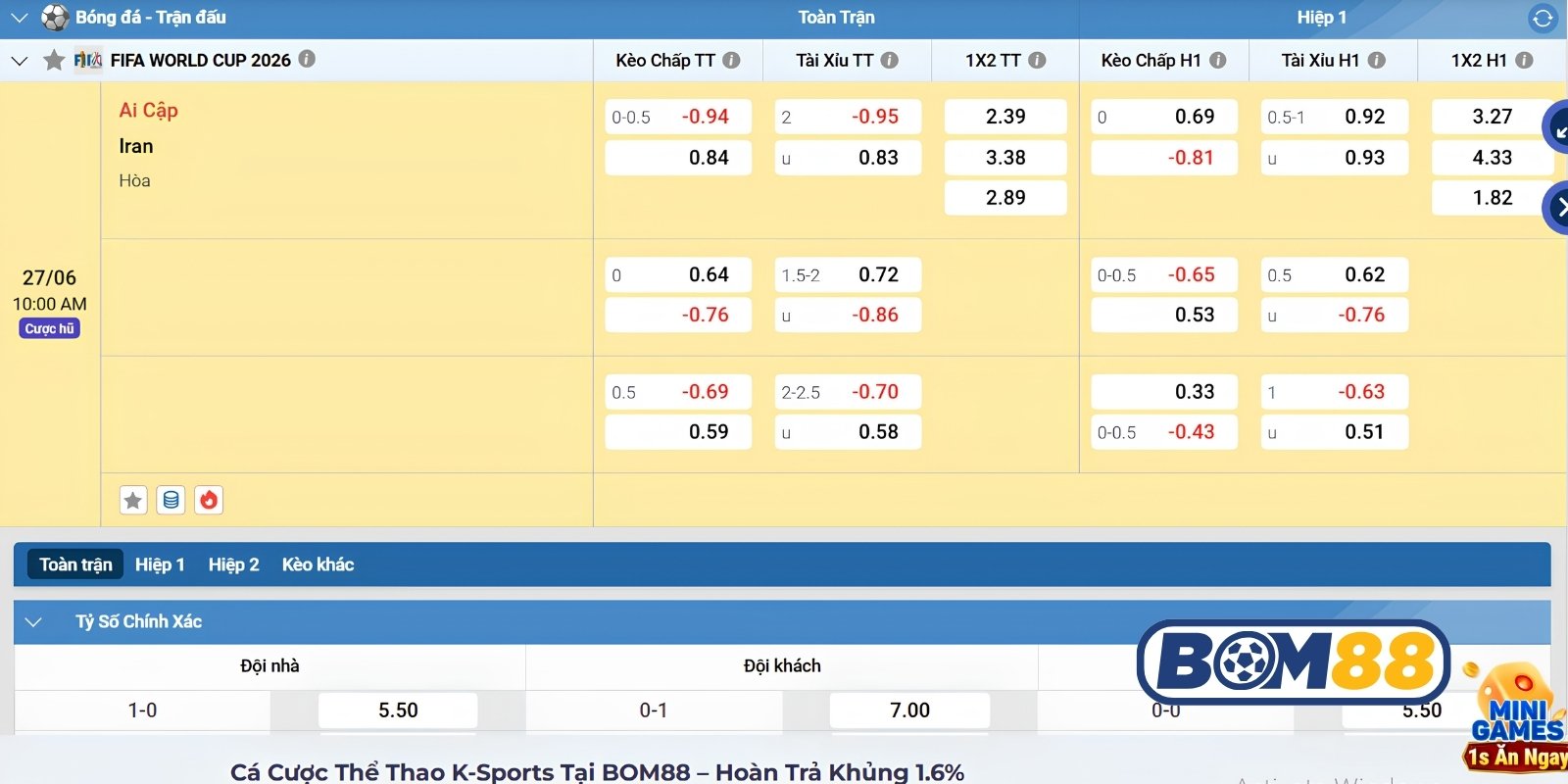Click info icon beside 1X2 TT
This screenshot has height=784, width=1568.
(1037, 60)
